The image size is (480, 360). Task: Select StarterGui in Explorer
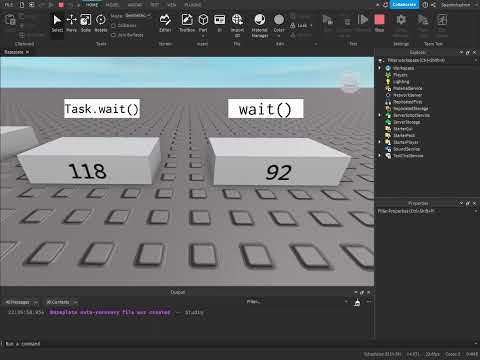click(x=403, y=129)
